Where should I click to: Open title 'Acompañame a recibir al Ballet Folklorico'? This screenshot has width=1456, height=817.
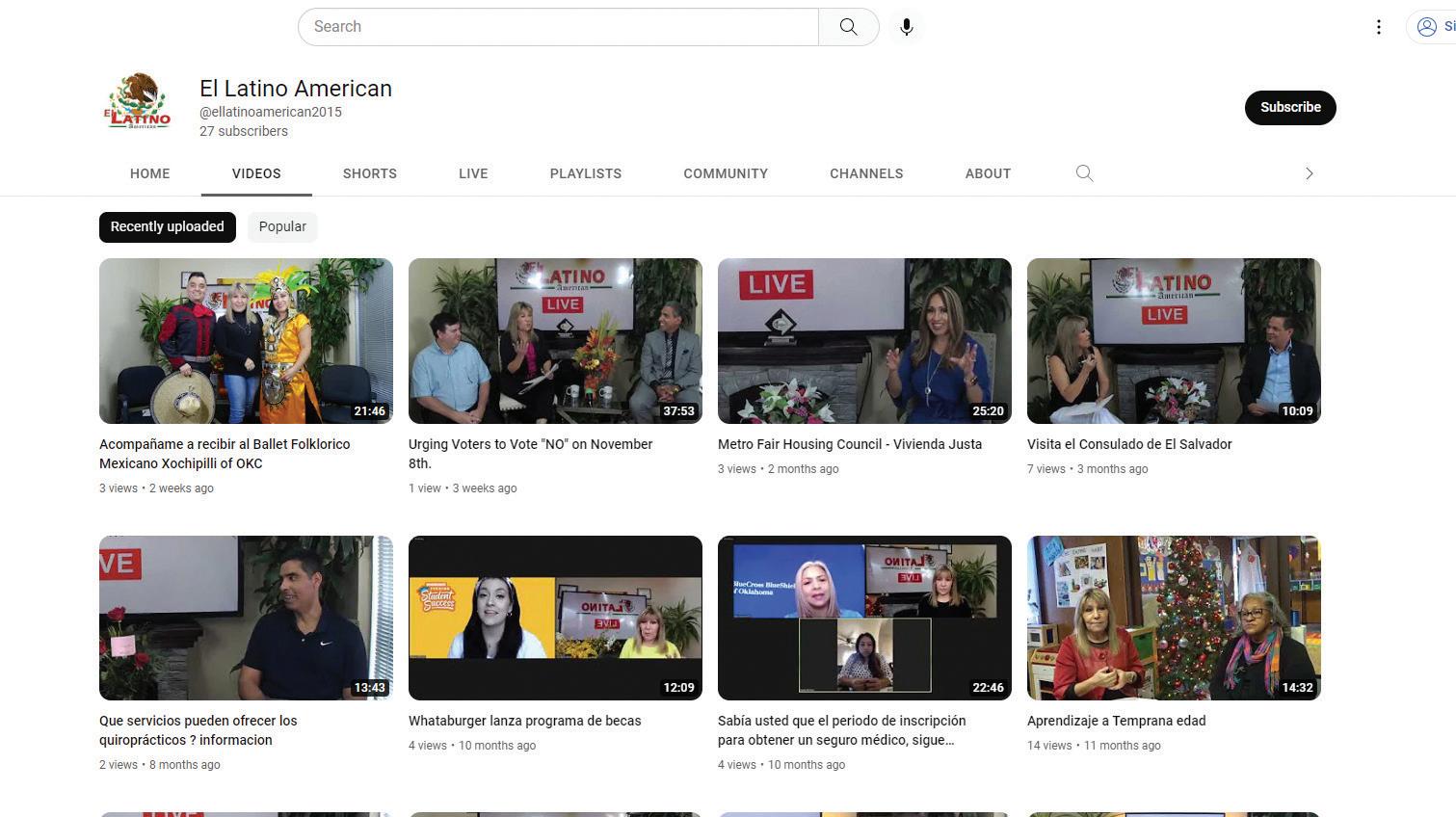point(225,454)
